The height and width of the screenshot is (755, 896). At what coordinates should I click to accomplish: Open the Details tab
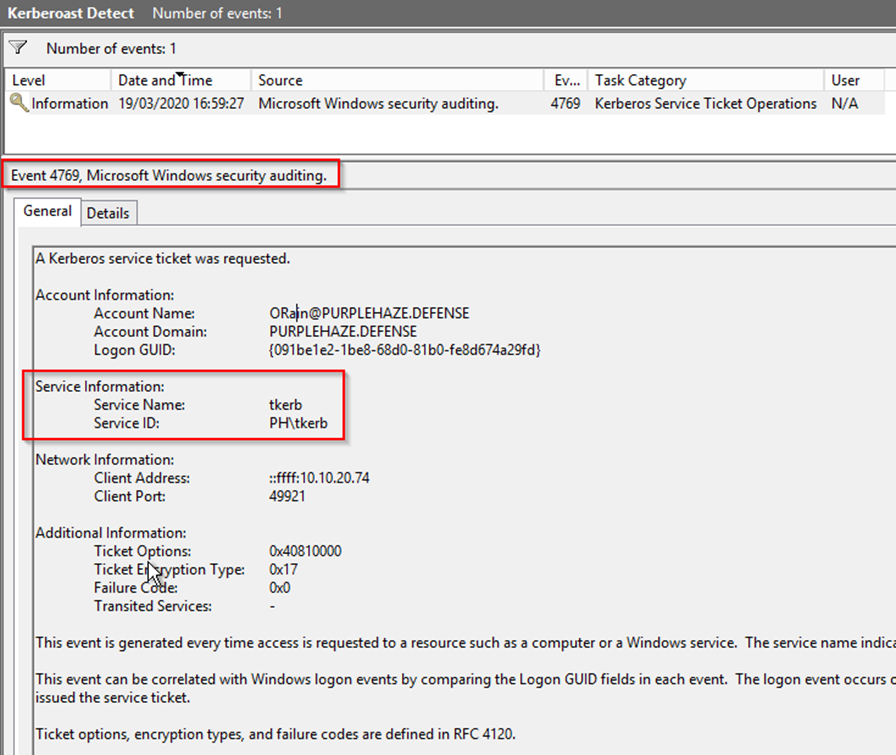[x=108, y=213]
